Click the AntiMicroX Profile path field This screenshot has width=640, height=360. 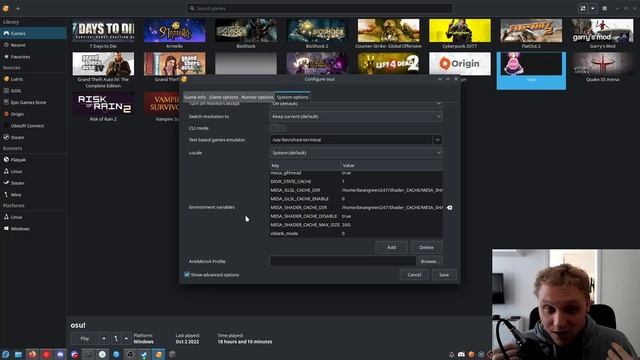[x=342, y=261]
